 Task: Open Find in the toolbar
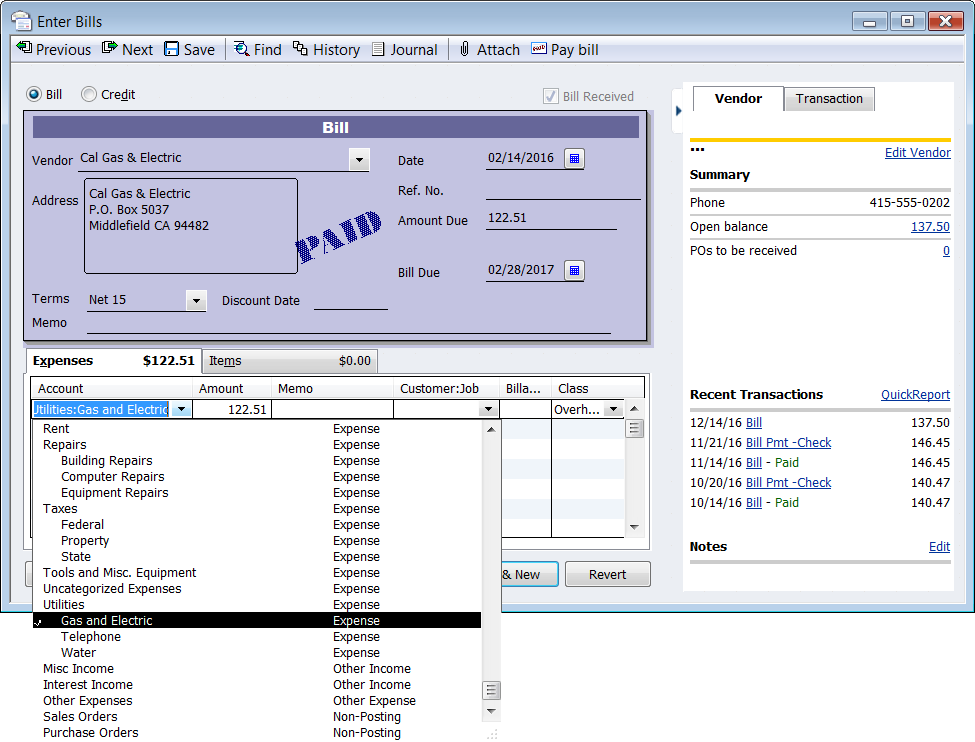pos(257,49)
